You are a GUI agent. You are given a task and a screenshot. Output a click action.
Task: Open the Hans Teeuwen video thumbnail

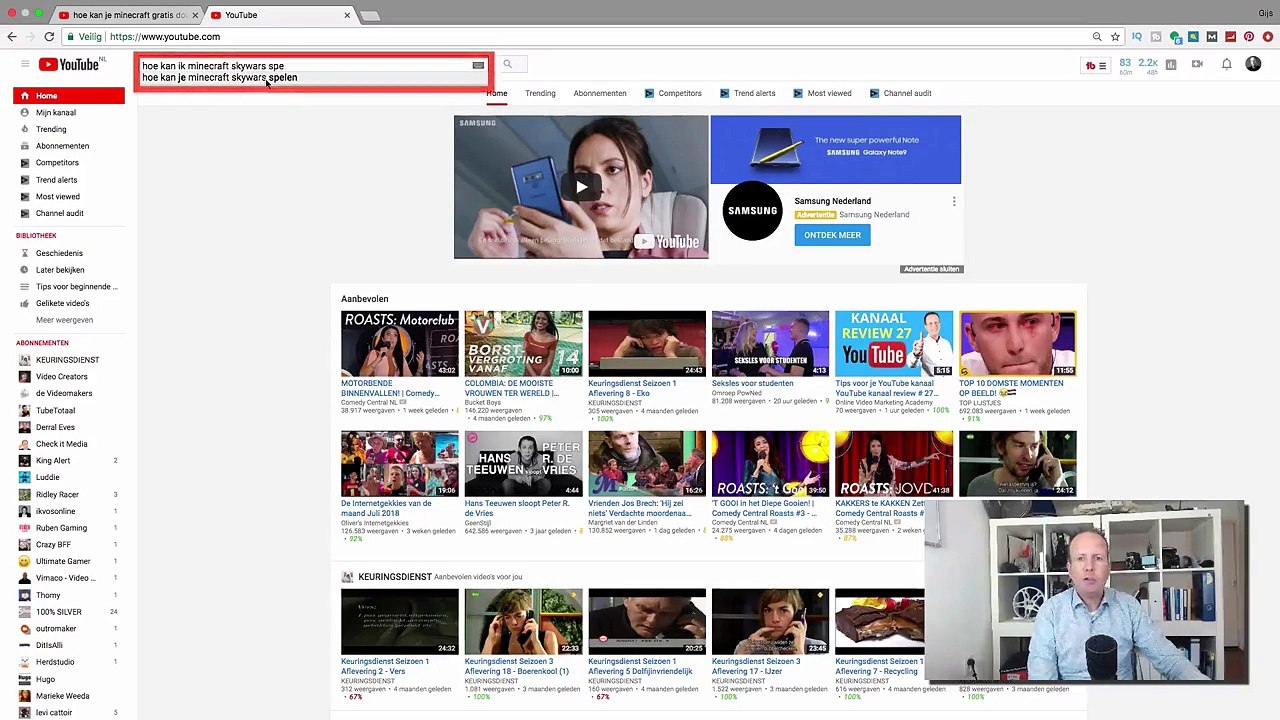tap(523, 463)
